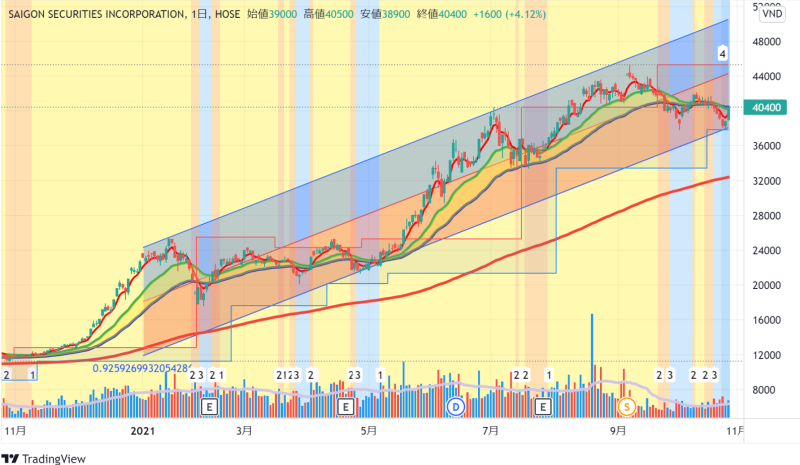Click the 3月 label on time axis
Image resolution: width=800 pixels, height=465 pixels.
pyautogui.click(x=244, y=431)
